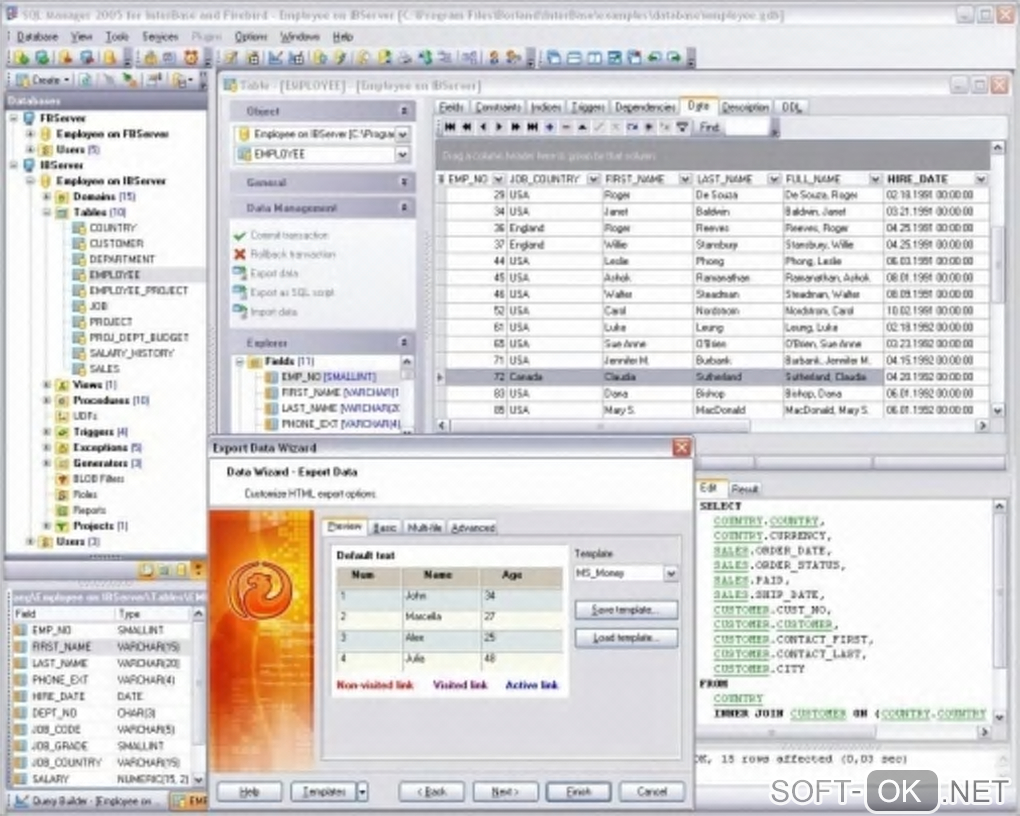The image size is (1020, 816).
Task: Click the next record arrow in data navigator
Action: [499, 127]
